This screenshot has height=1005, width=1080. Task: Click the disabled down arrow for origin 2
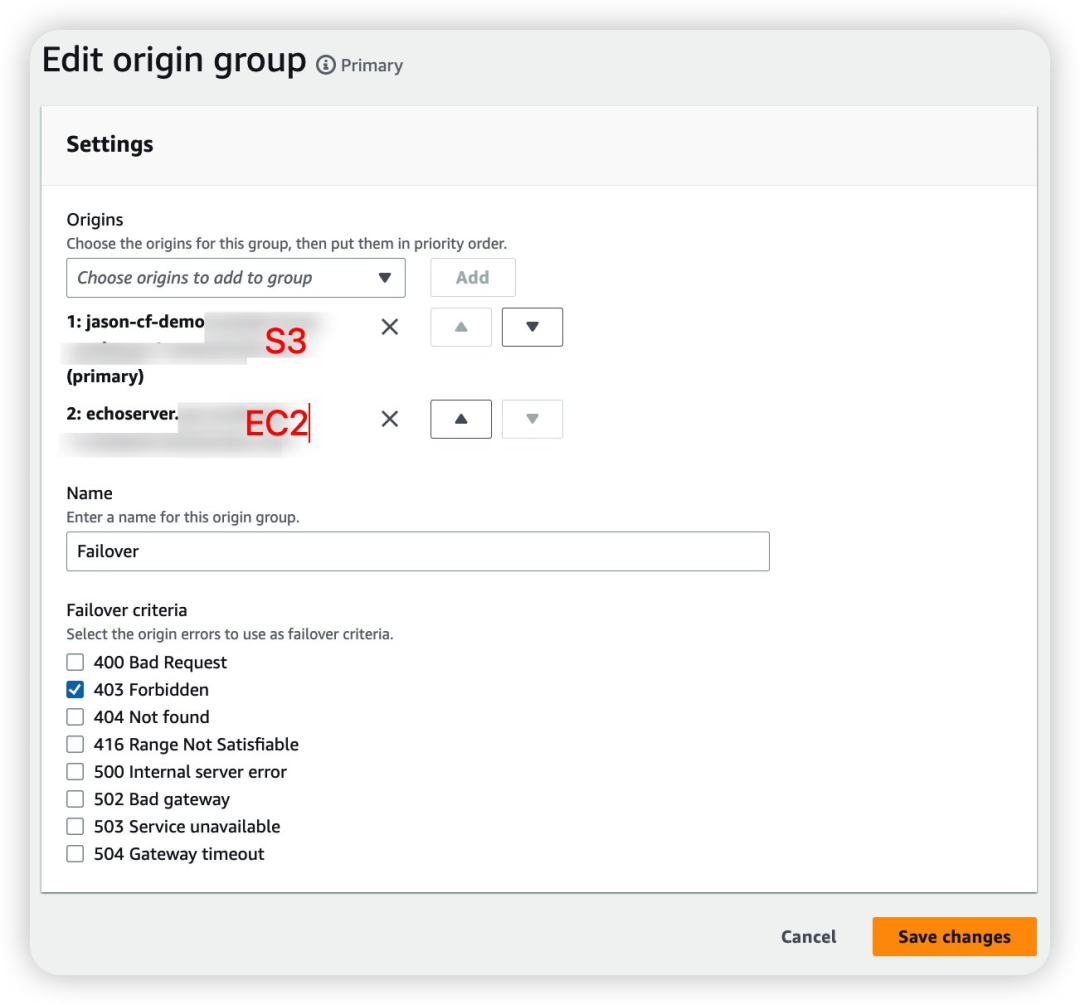(532, 419)
